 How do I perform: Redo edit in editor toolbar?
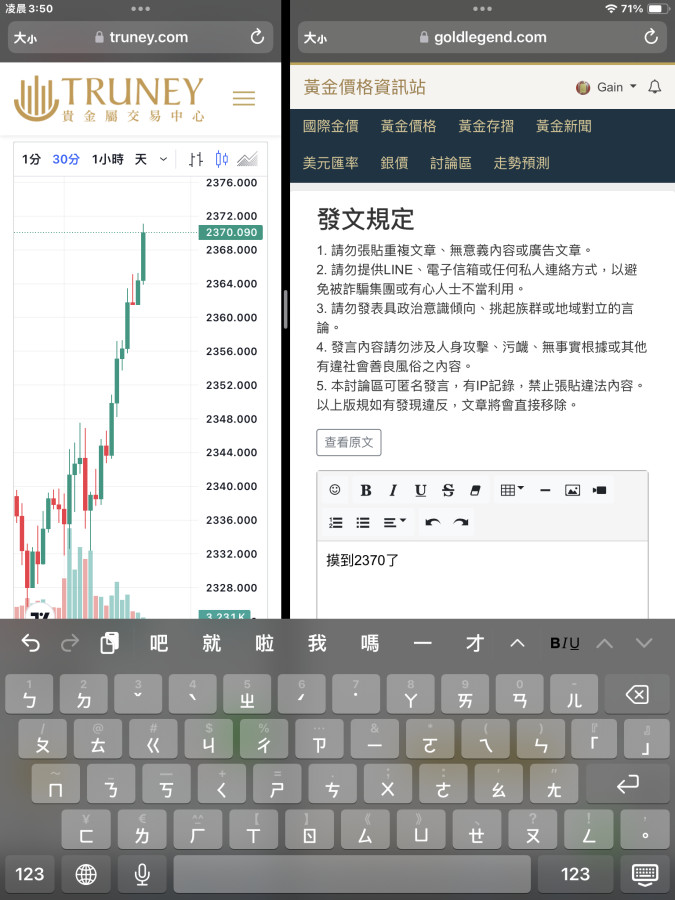click(460, 522)
